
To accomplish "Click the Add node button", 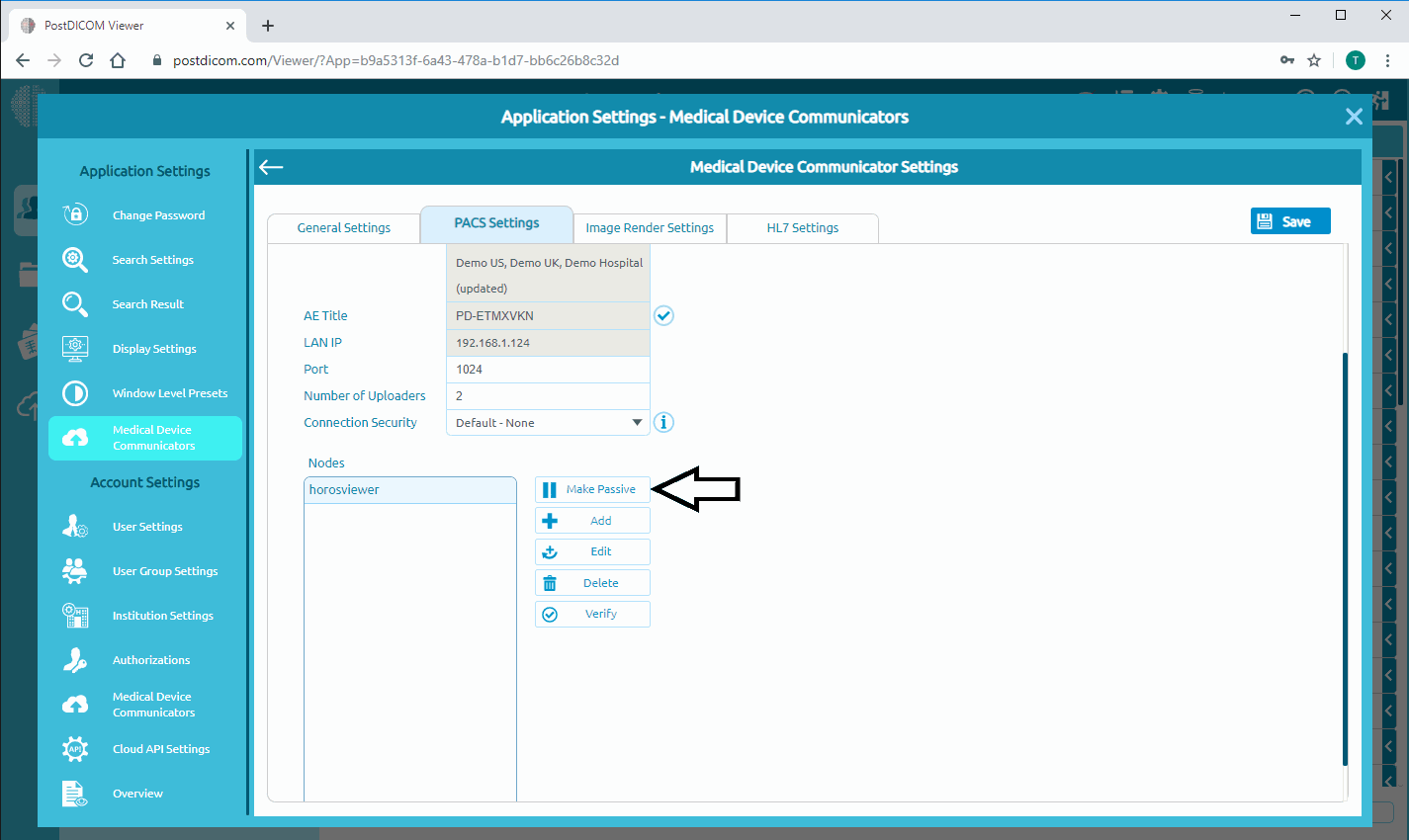I will pos(592,521).
